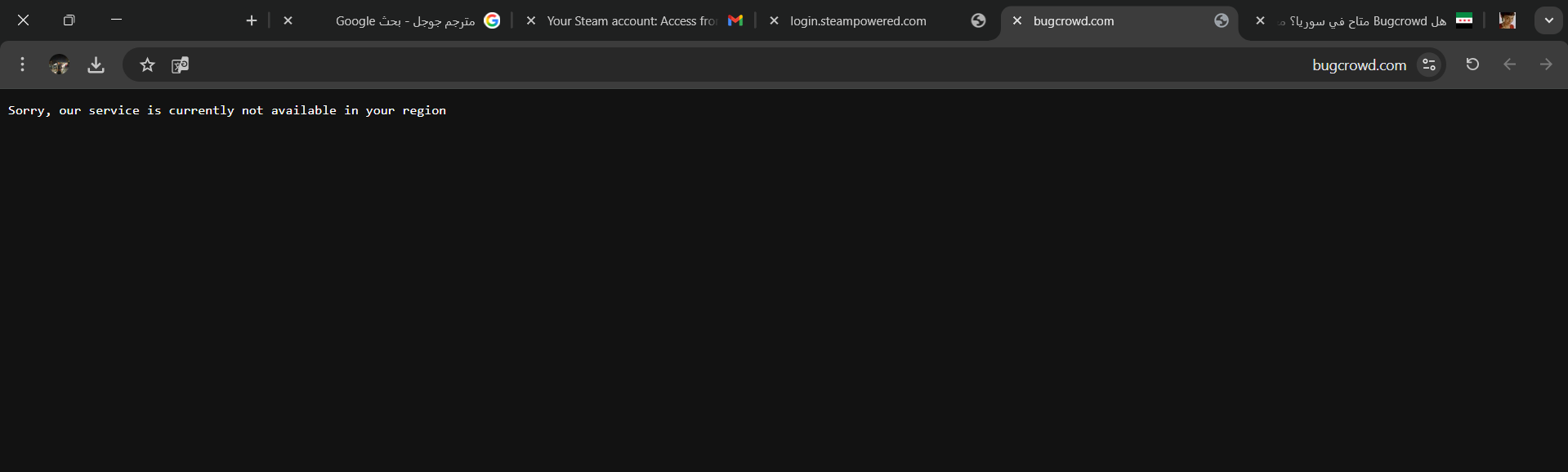Click the right-pointing arrow navigation button
Image resolution: width=1568 pixels, height=472 pixels.
[x=1545, y=65]
